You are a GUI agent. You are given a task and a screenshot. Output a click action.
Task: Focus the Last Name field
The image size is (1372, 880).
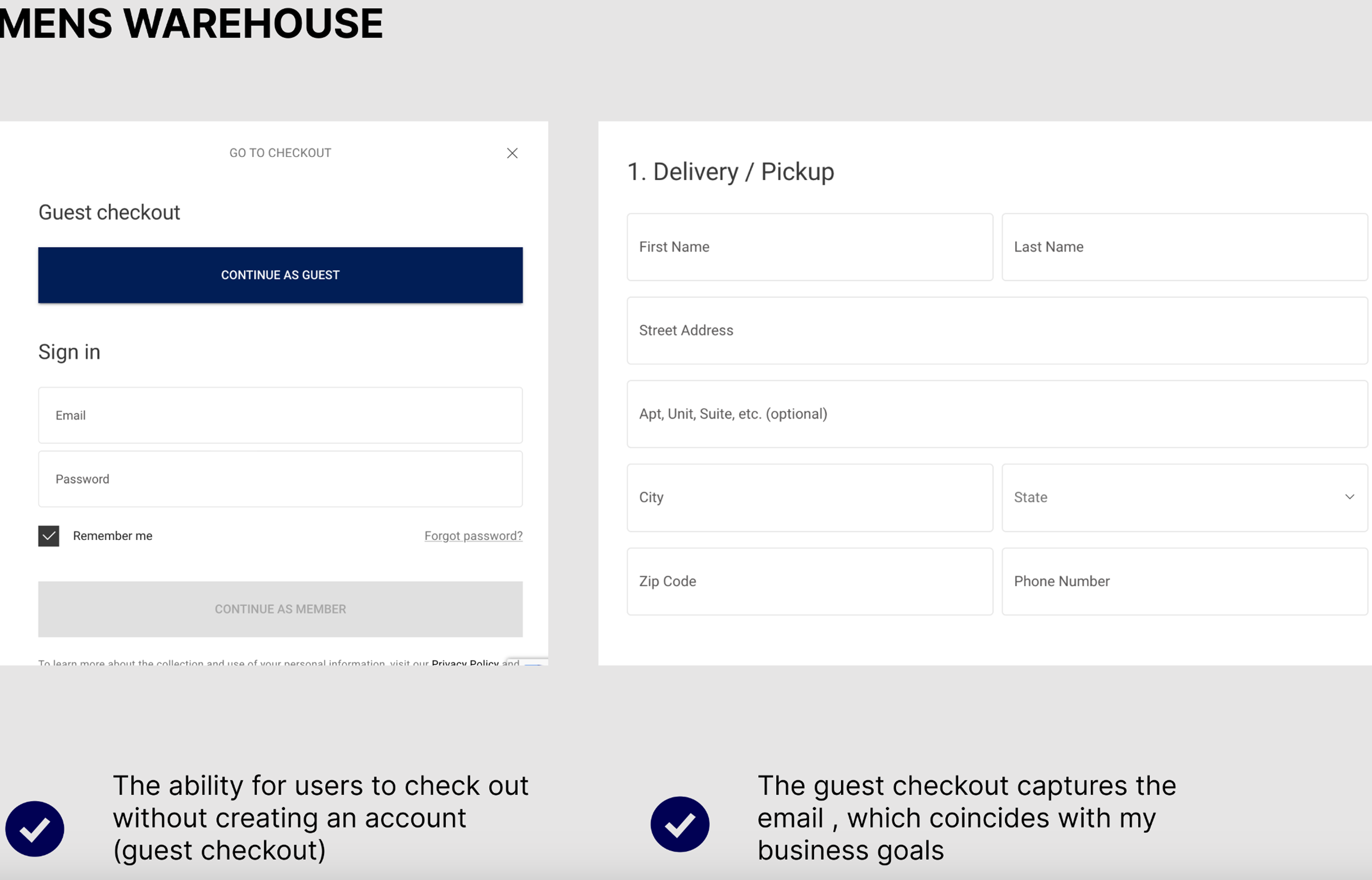click(1184, 247)
